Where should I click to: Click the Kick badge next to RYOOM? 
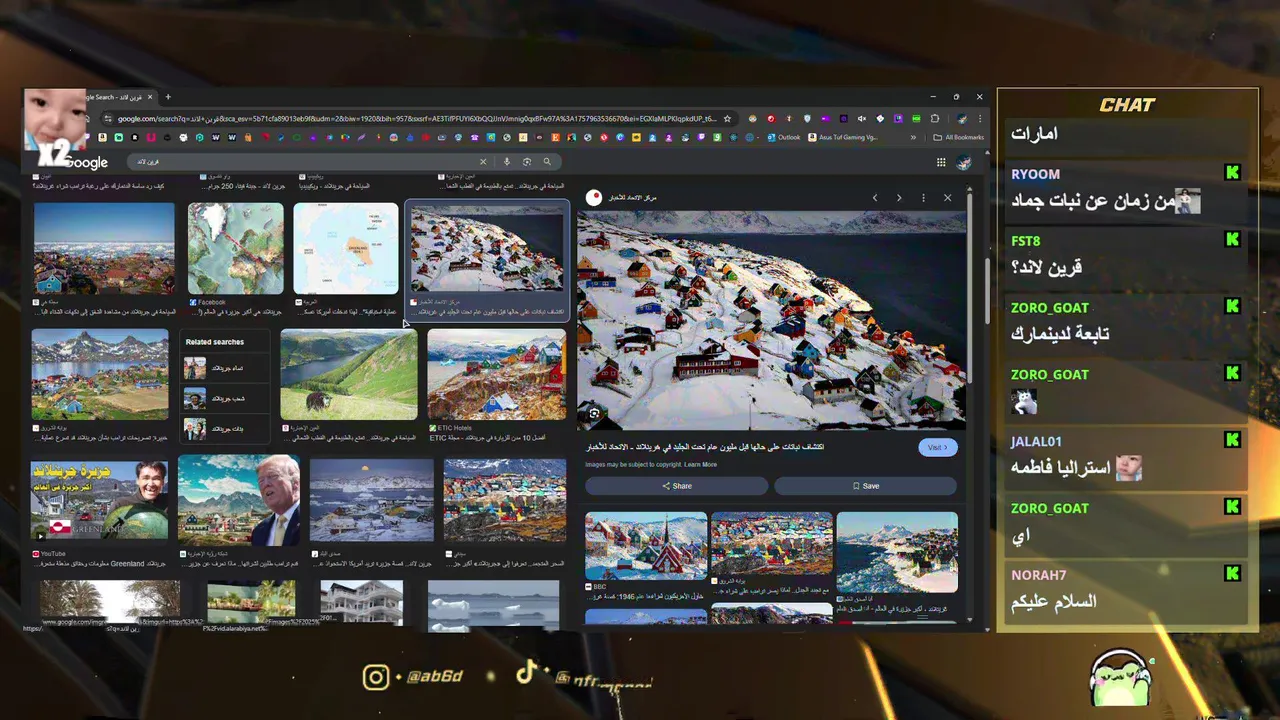tap(1232, 173)
